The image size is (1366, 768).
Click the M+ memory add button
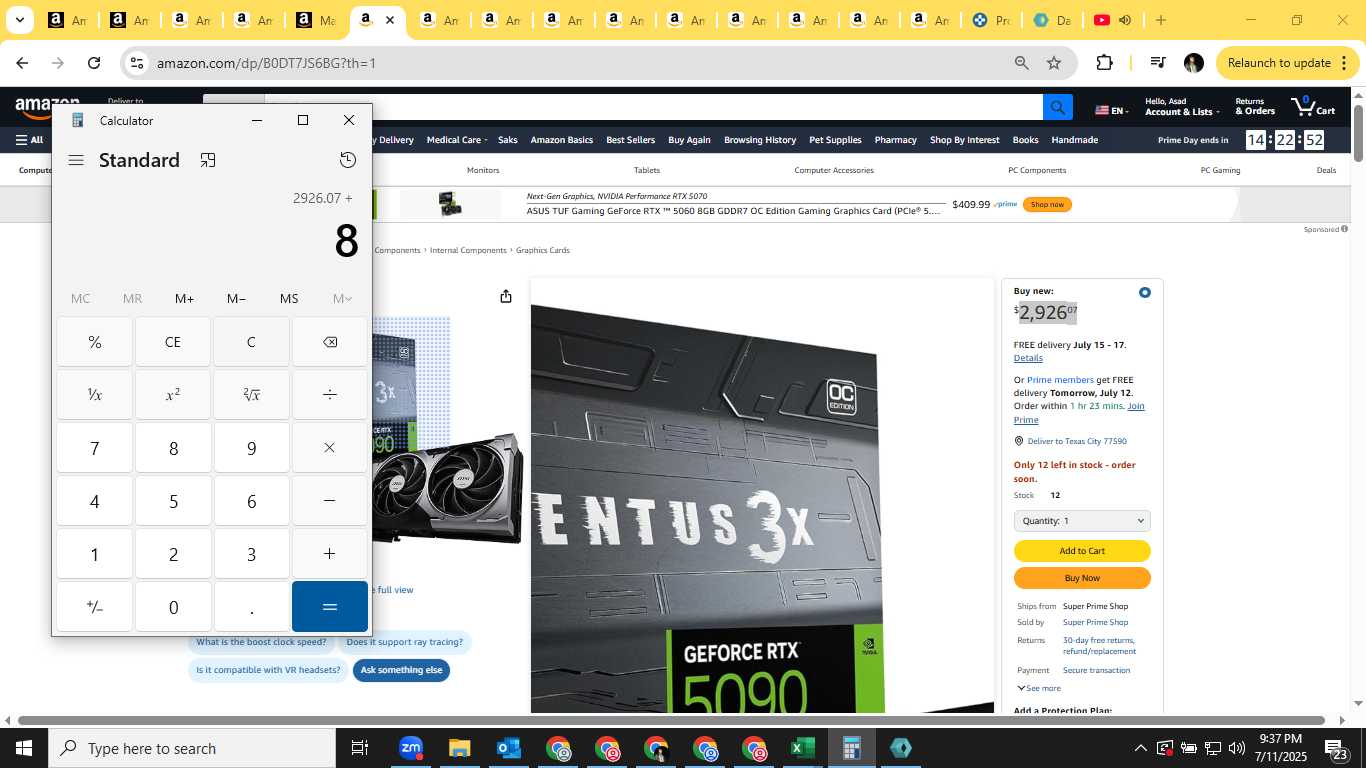point(184,298)
